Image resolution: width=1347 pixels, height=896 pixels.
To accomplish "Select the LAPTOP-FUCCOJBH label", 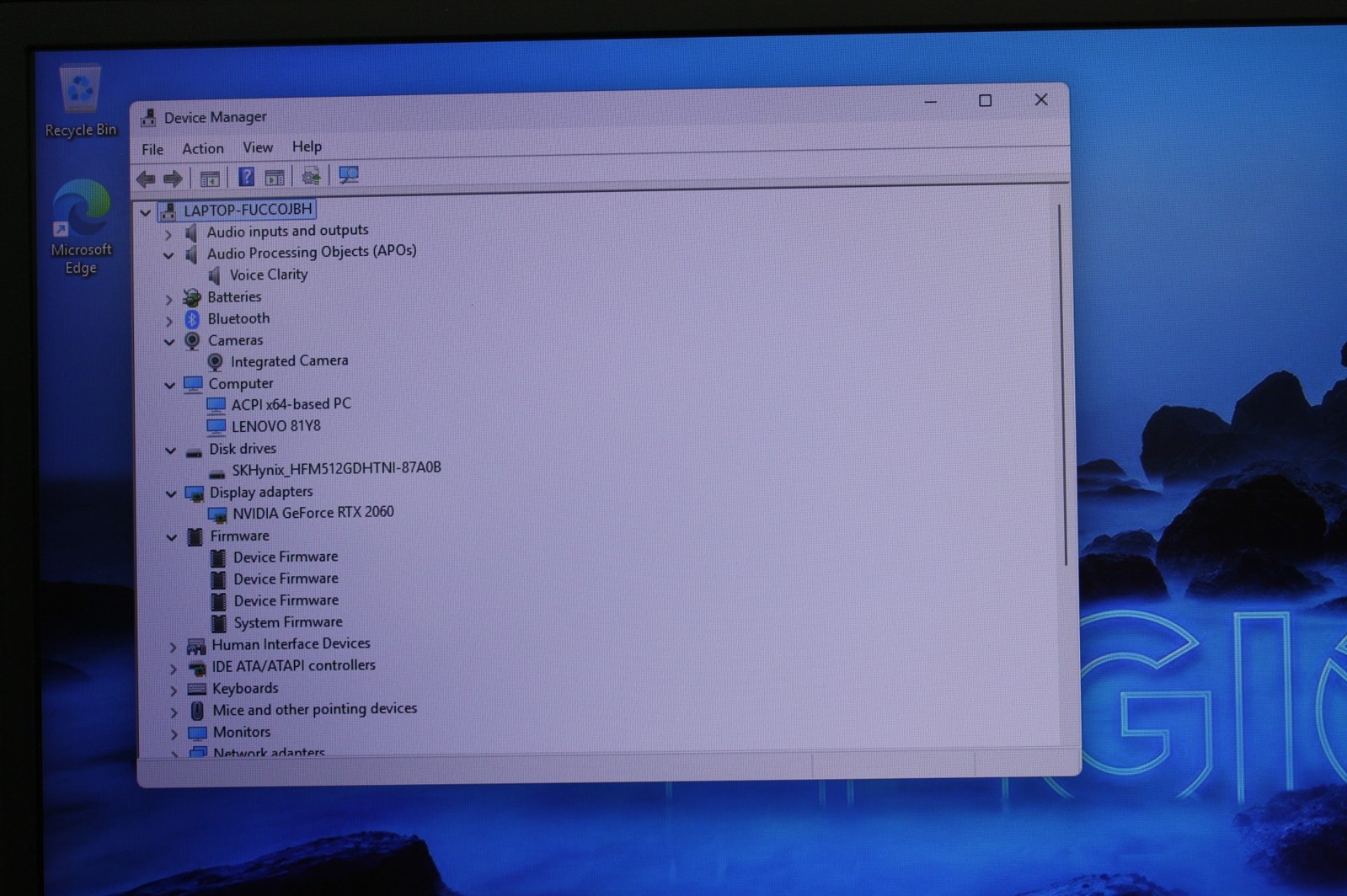I will tap(248, 210).
